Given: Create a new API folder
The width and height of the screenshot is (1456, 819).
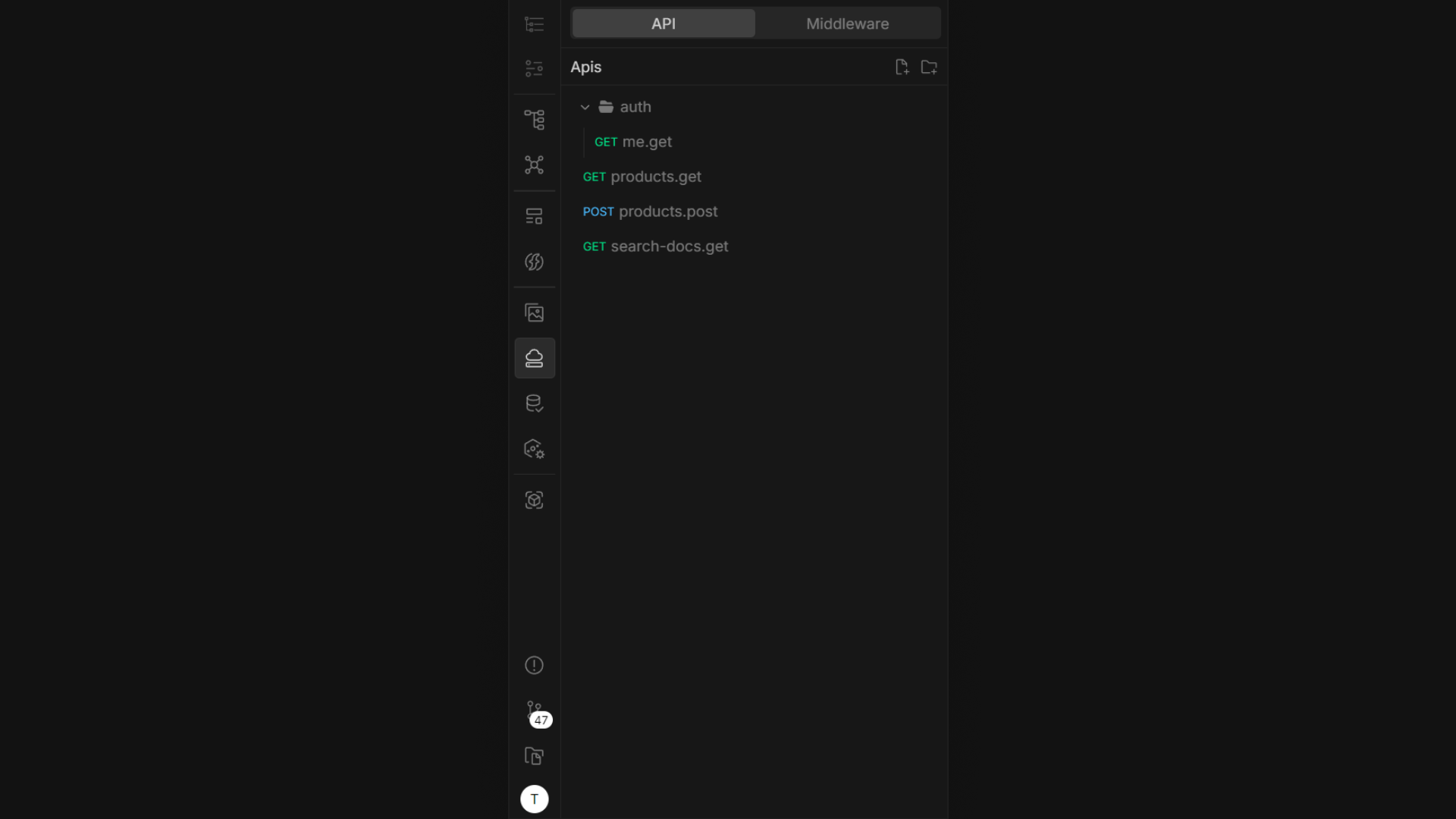Looking at the screenshot, I should (928, 67).
